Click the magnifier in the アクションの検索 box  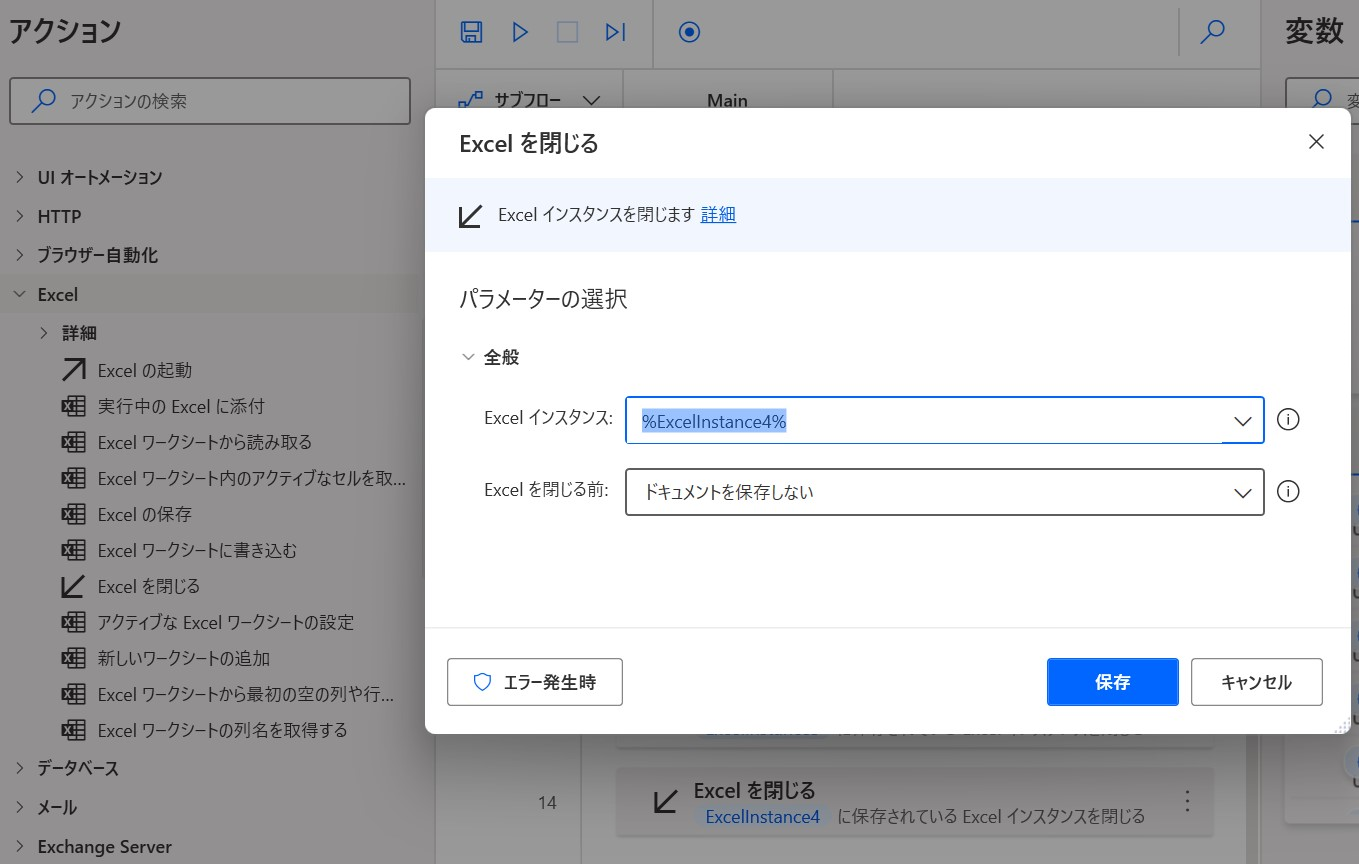click(x=42, y=100)
